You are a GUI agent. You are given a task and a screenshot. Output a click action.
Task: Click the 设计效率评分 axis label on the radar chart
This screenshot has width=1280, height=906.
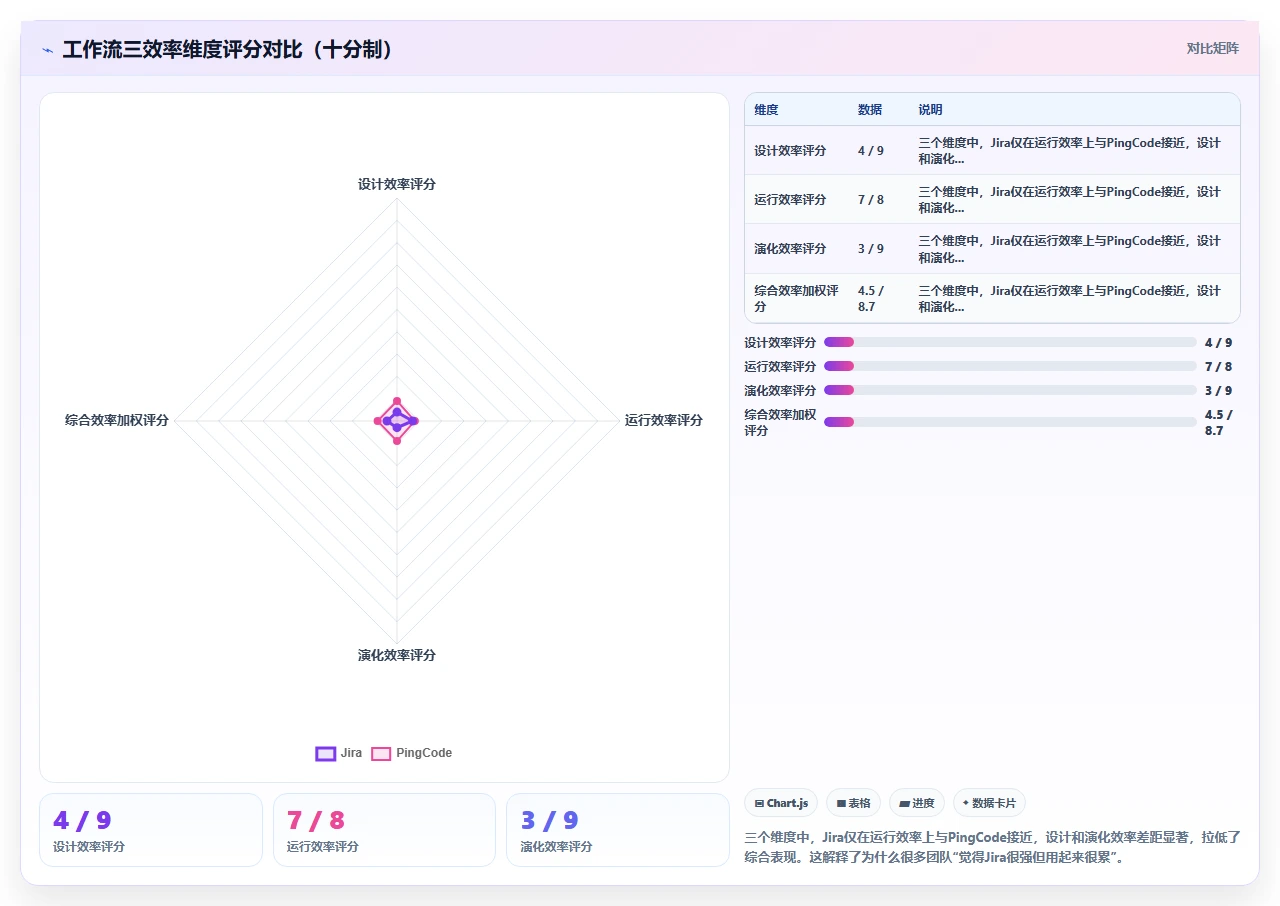pos(397,184)
